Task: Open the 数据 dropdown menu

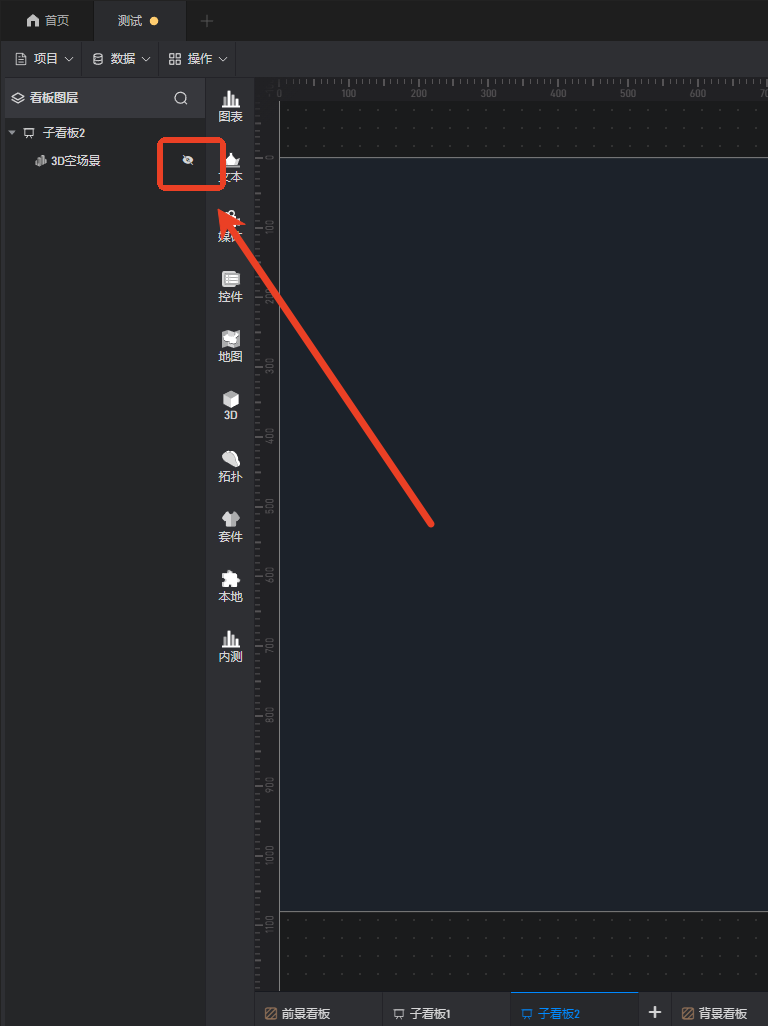Action: pos(121,59)
